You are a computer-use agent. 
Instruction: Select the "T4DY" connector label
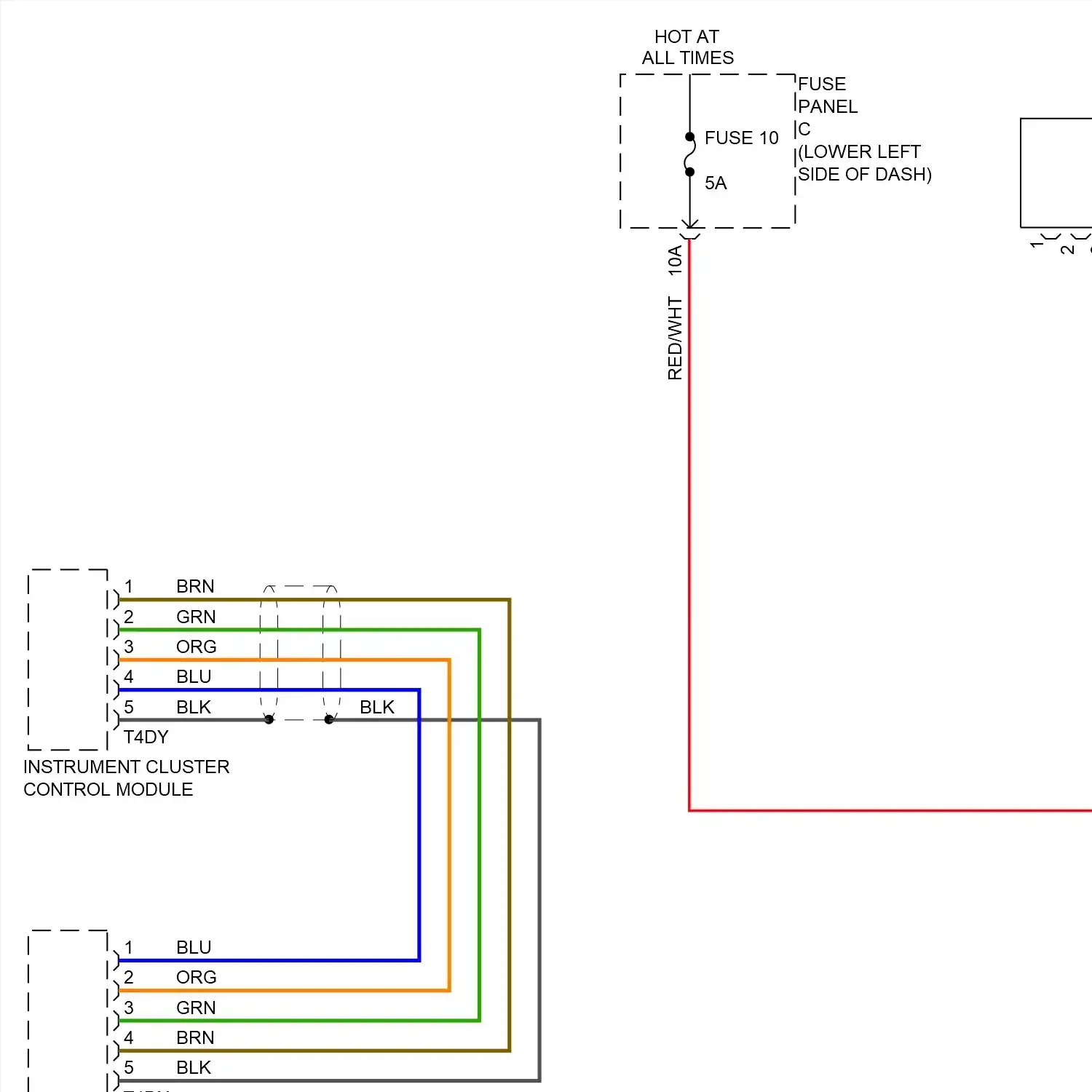146,737
